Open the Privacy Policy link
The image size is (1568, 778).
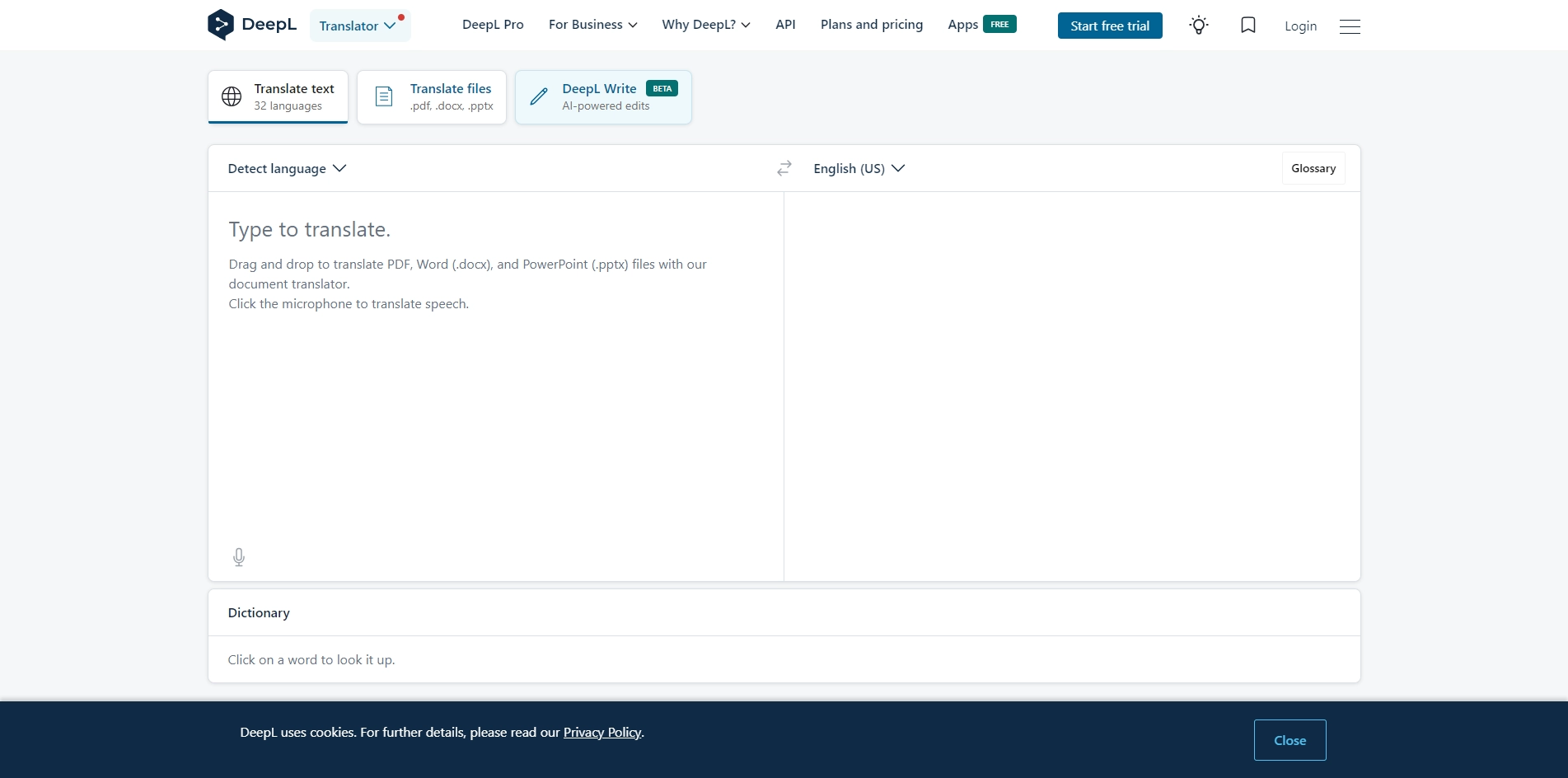(601, 733)
